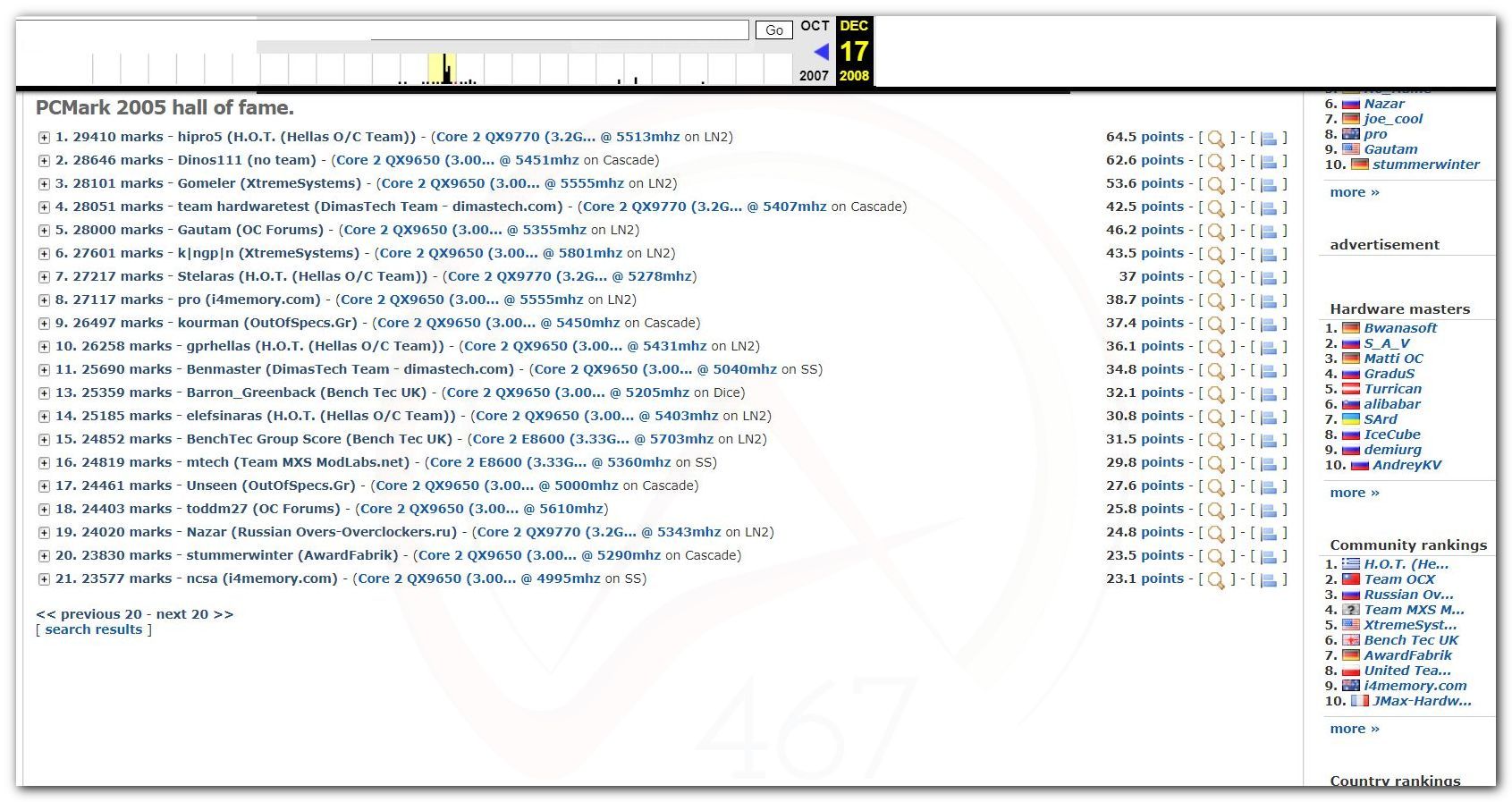Expand entry 1 hipro5 with plus box
This screenshot has width=1512, height=802.
tap(44, 138)
